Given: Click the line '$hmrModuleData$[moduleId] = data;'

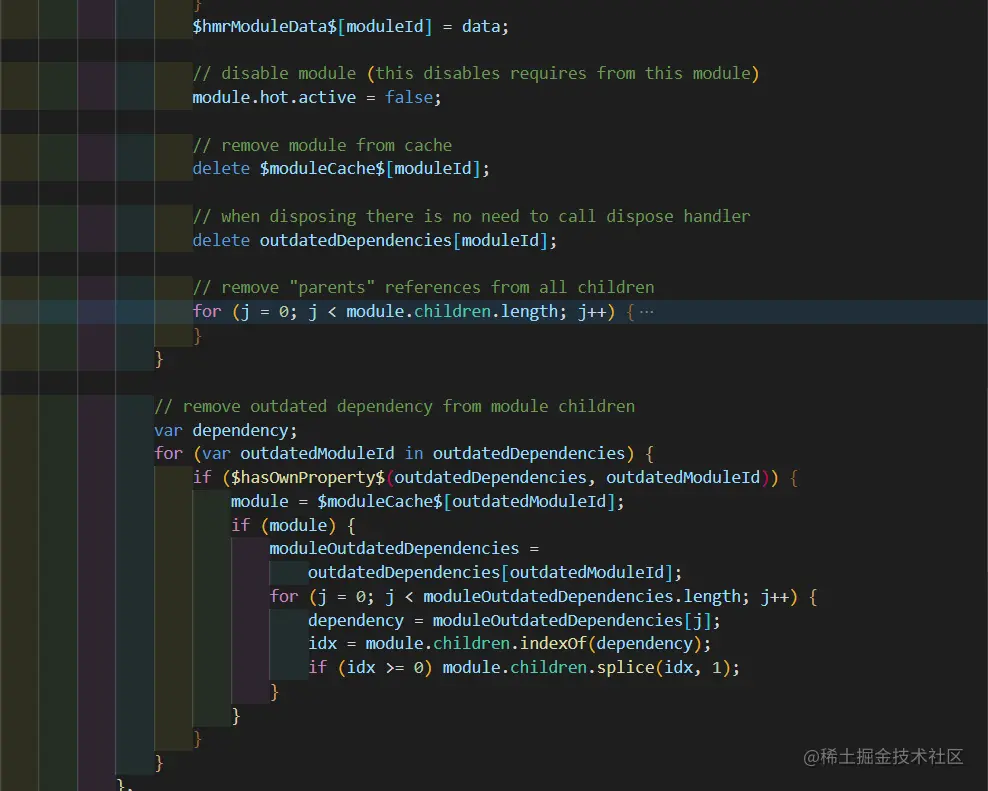Looking at the screenshot, I should point(350,26).
